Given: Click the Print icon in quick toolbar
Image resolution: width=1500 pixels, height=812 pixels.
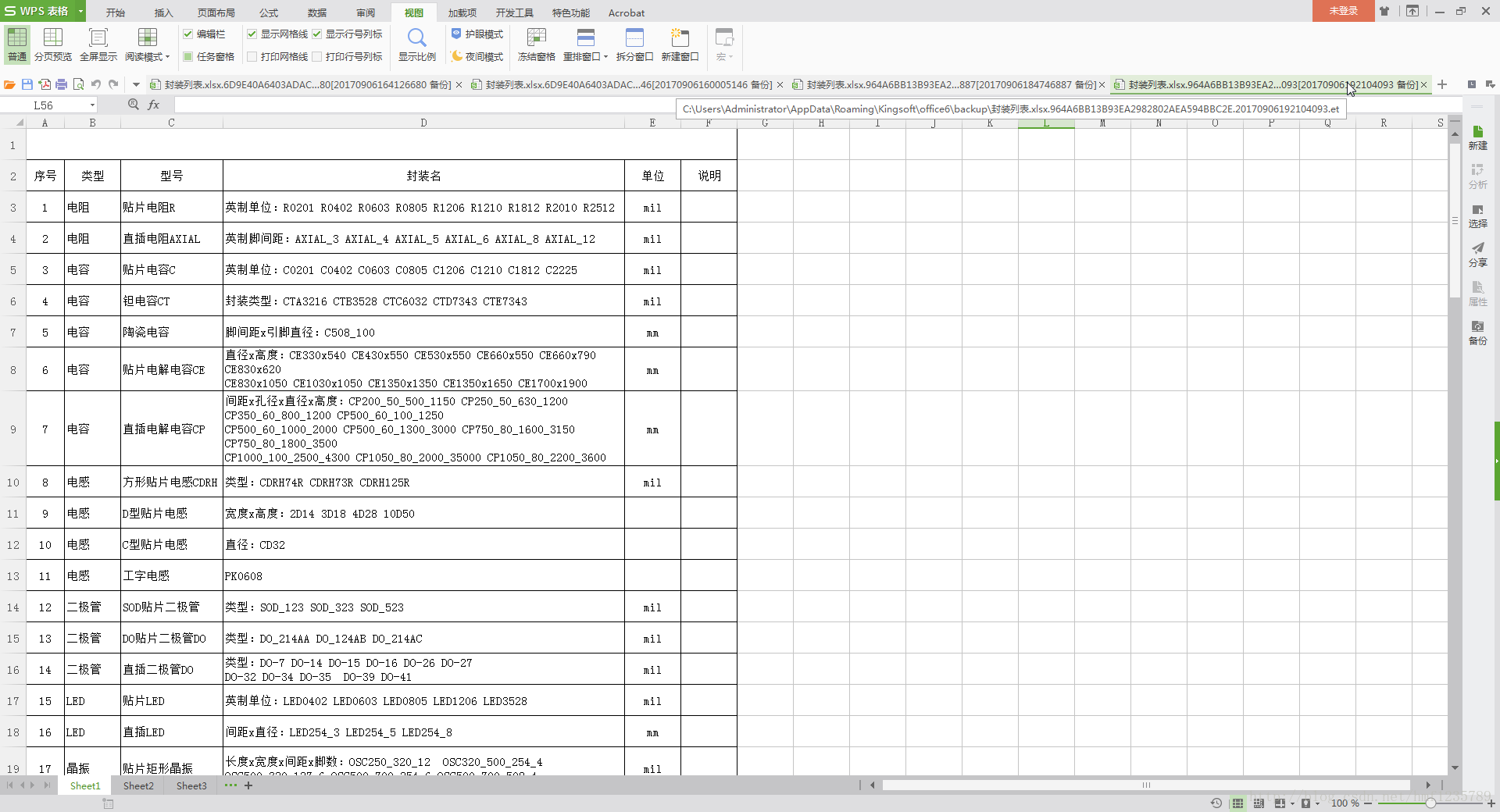Looking at the screenshot, I should point(61,84).
